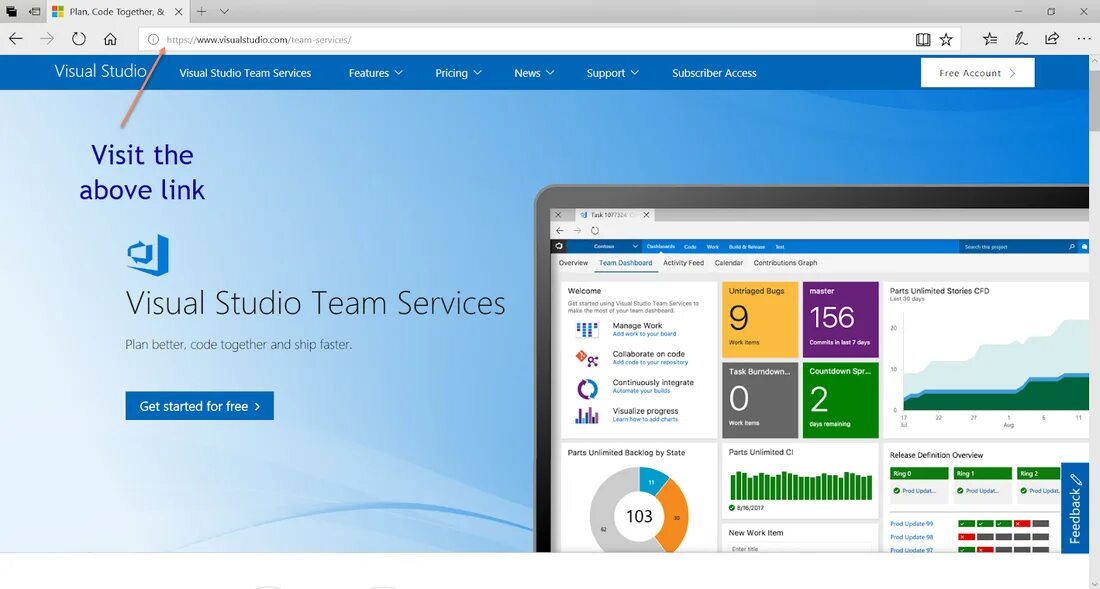The image size is (1100, 589).
Task: Click the Task Burndown 0 tile
Action: (x=760, y=400)
